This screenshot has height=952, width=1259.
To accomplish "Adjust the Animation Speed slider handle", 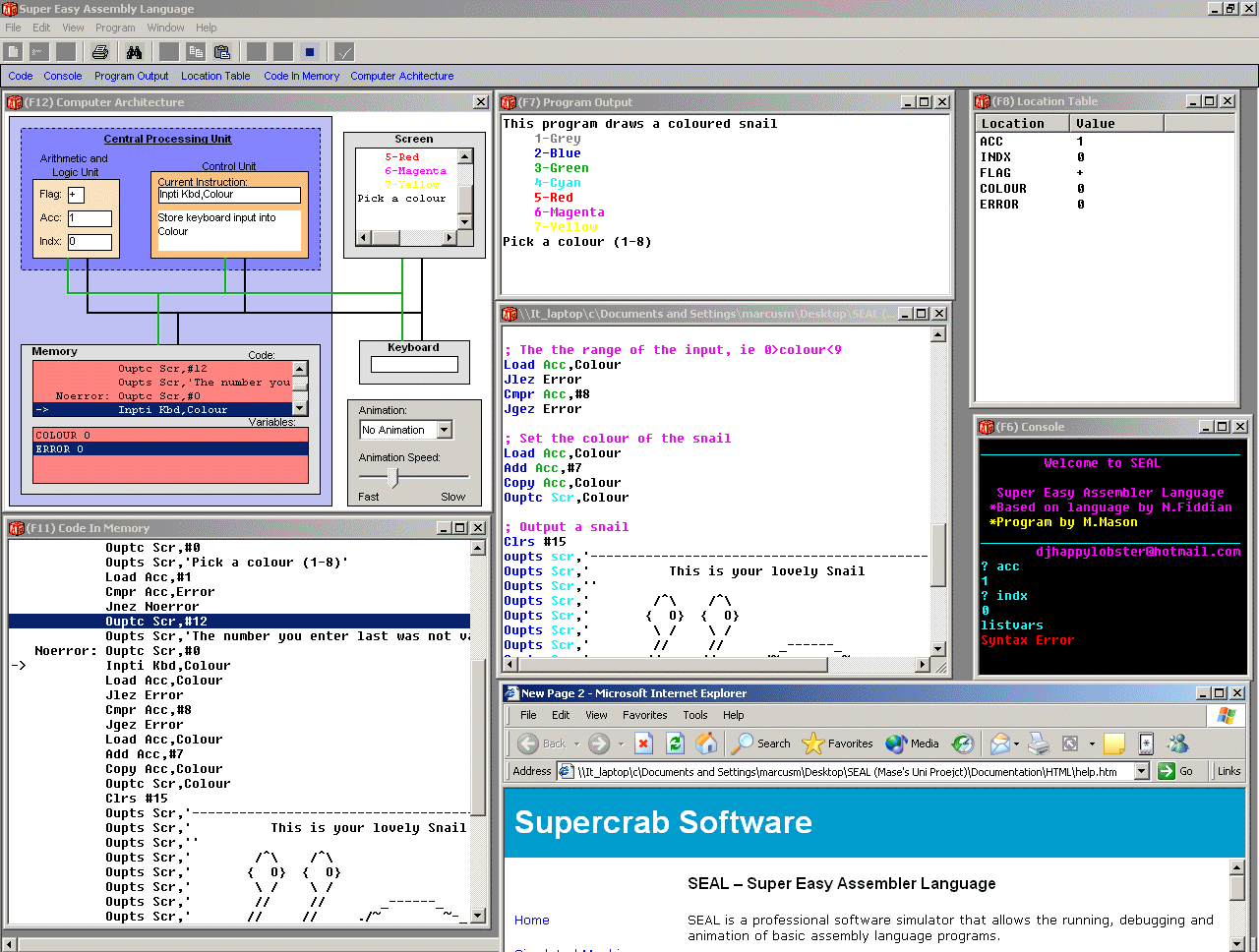I will pyautogui.click(x=393, y=478).
